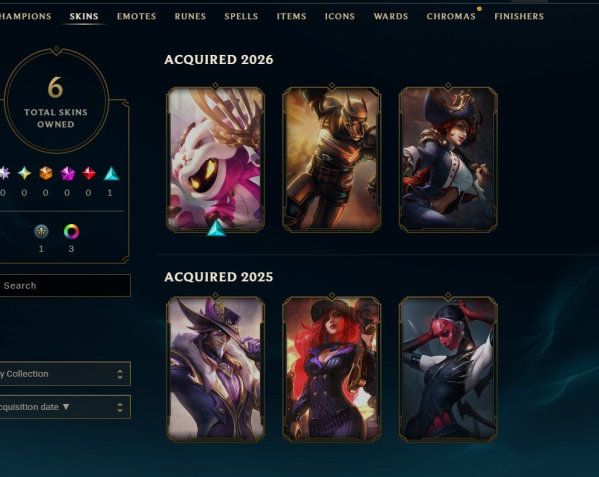Open the Acquisition date sort dropdown
The image size is (599, 477).
pos(65,407)
